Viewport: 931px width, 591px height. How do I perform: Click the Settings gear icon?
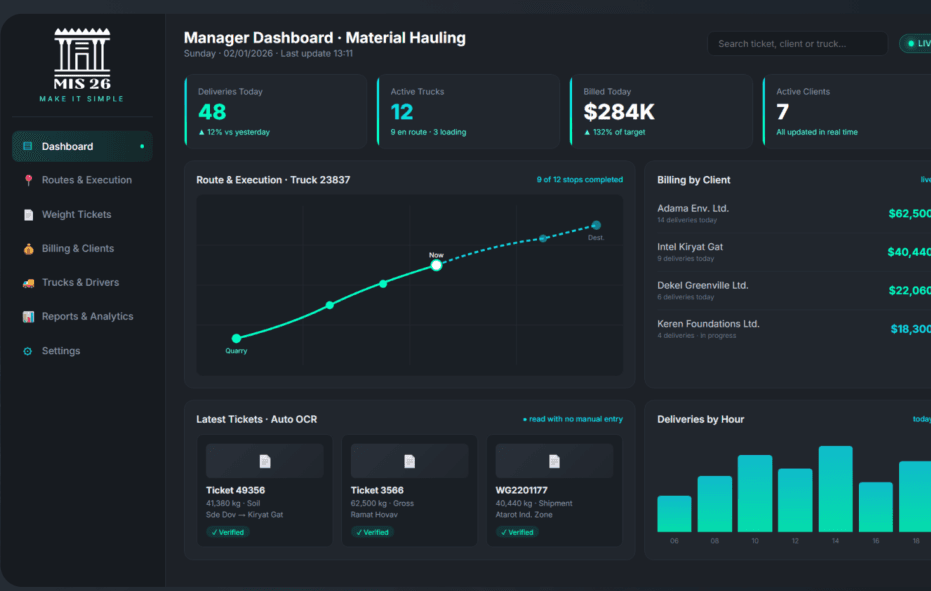[x=27, y=351]
